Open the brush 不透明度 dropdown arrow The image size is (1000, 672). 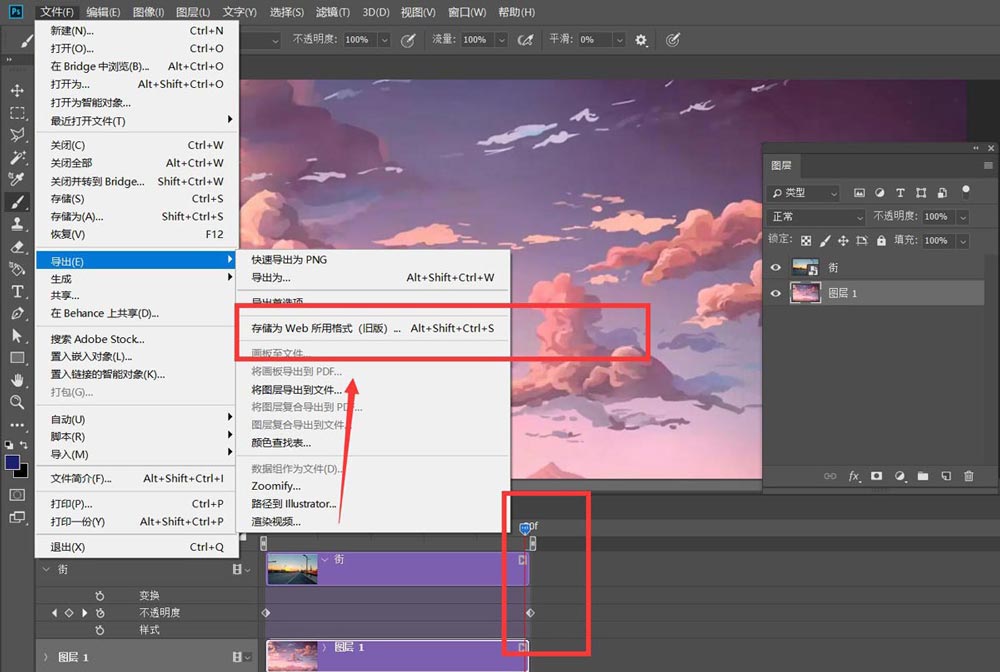click(x=384, y=40)
